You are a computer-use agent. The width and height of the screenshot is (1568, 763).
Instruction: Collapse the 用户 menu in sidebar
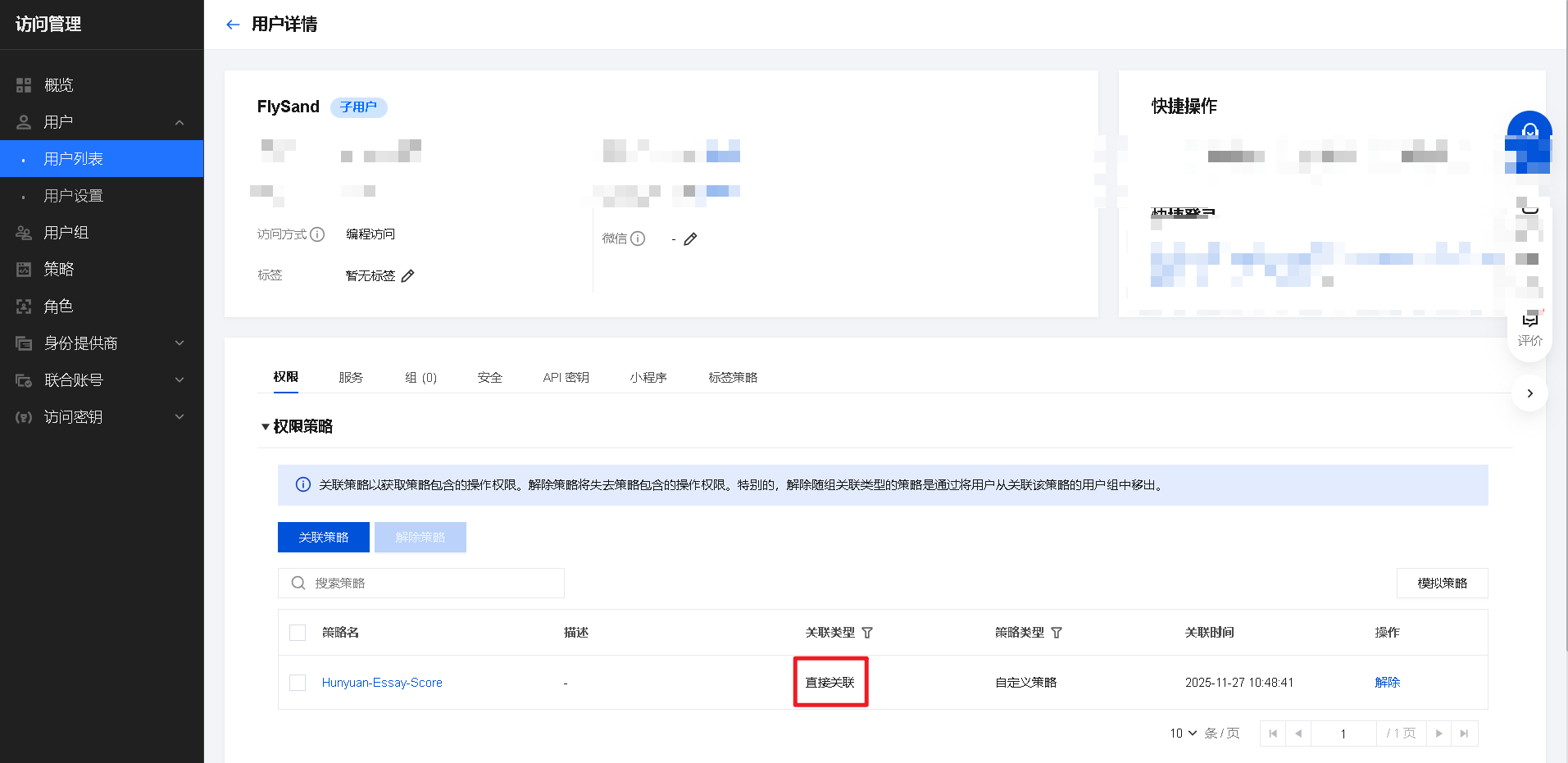(x=180, y=123)
